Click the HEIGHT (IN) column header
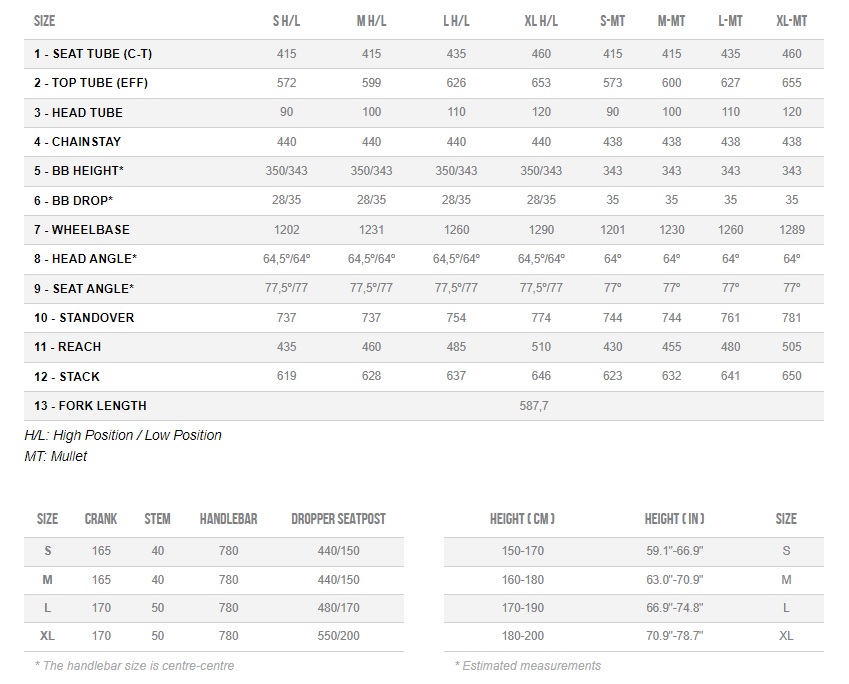The height and width of the screenshot is (684, 849). [x=674, y=519]
